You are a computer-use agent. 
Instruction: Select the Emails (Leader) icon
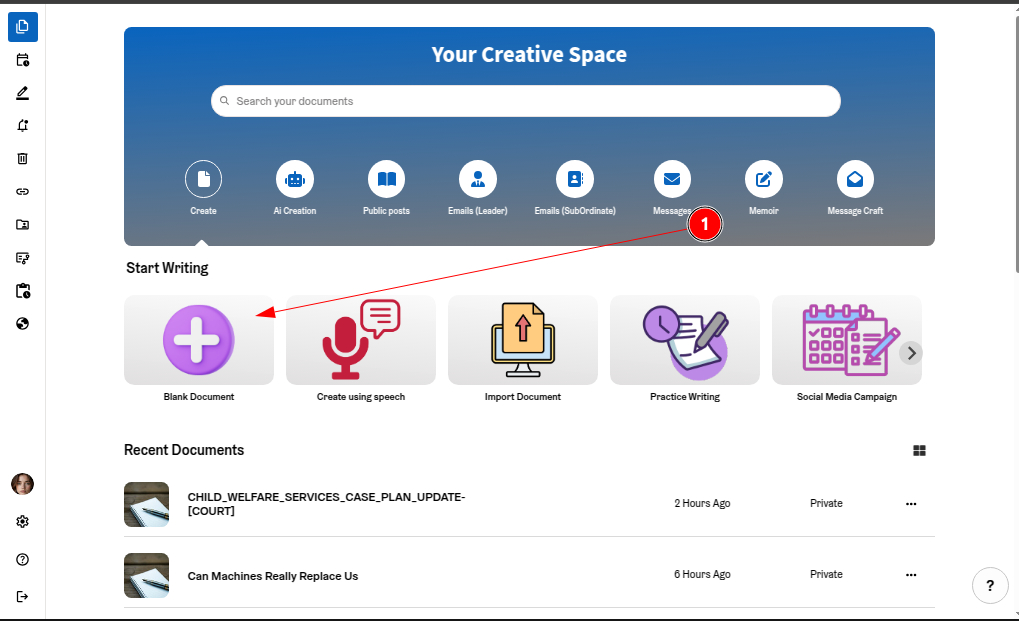click(478, 180)
